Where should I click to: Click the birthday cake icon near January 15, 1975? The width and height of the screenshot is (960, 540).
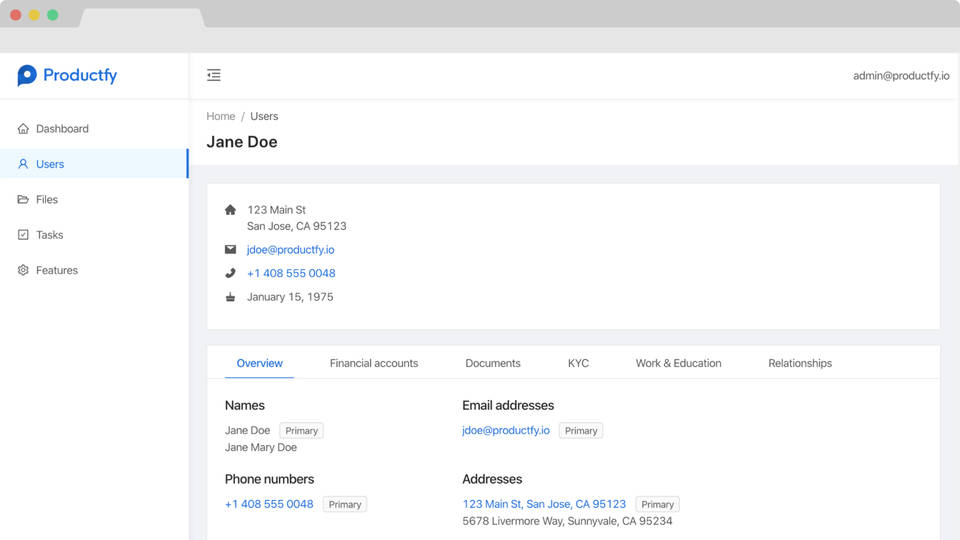[230, 297]
